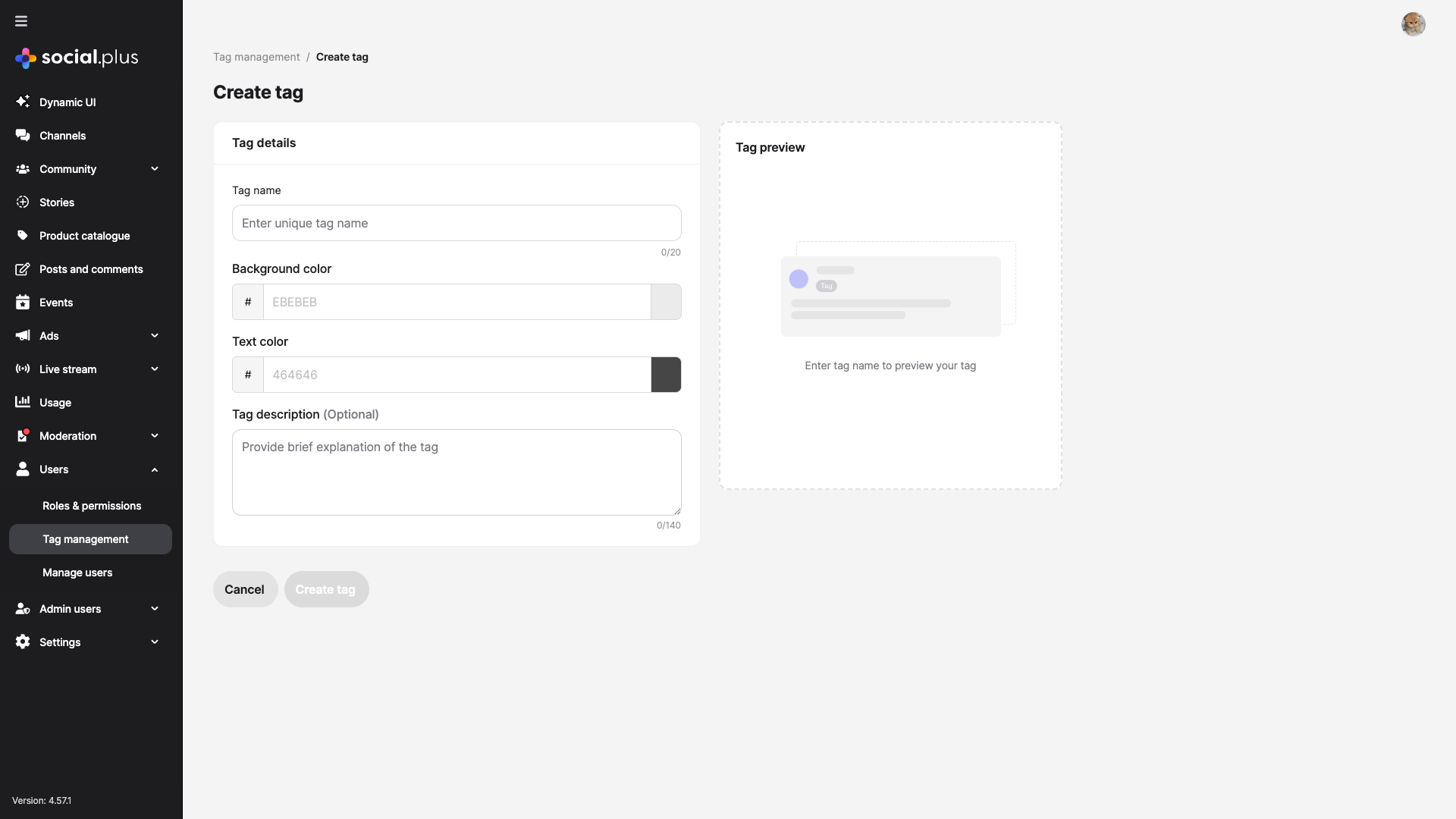Click the Usage chart icon

point(23,402)
